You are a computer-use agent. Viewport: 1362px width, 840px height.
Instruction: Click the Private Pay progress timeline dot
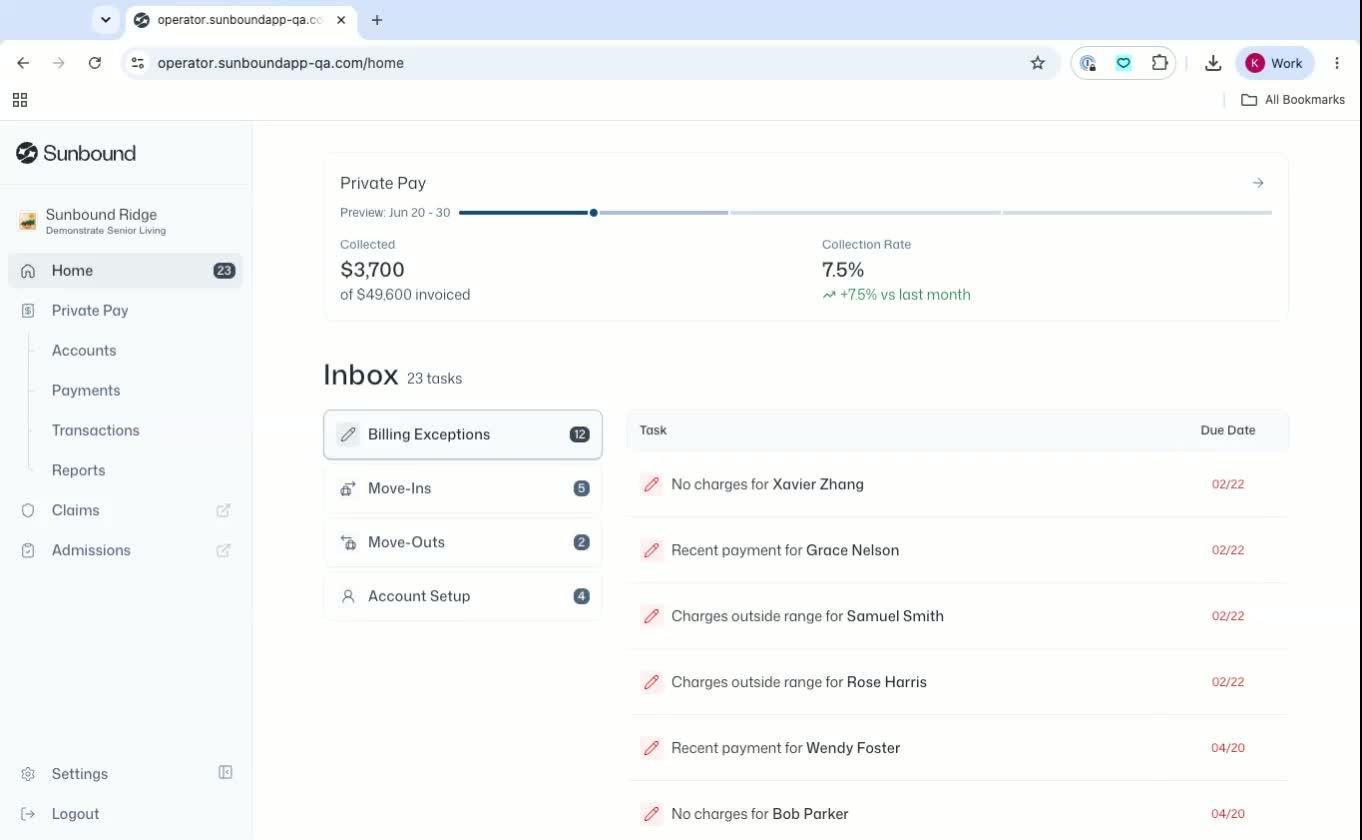point(594,212)
